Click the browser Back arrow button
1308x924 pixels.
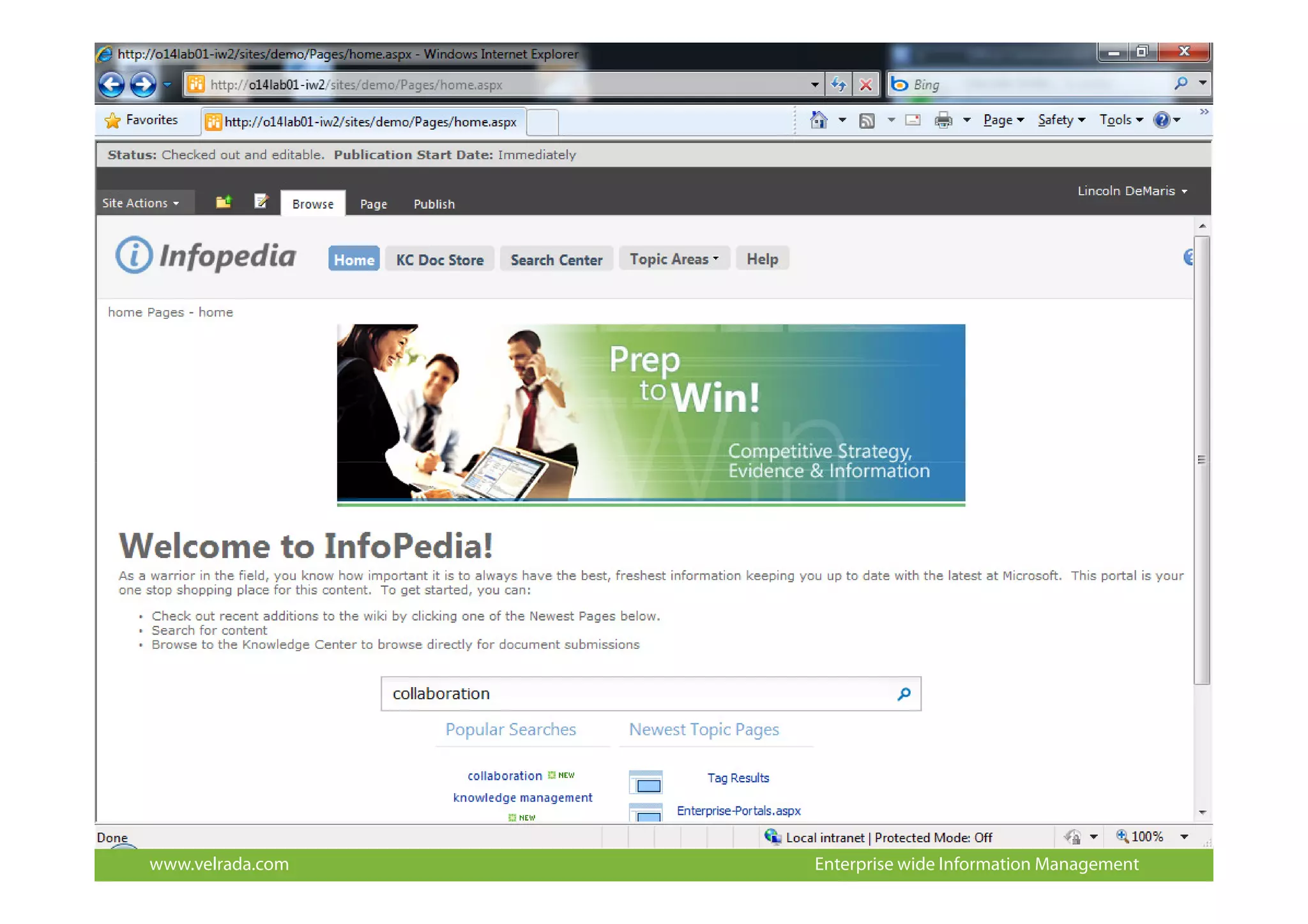112,84
